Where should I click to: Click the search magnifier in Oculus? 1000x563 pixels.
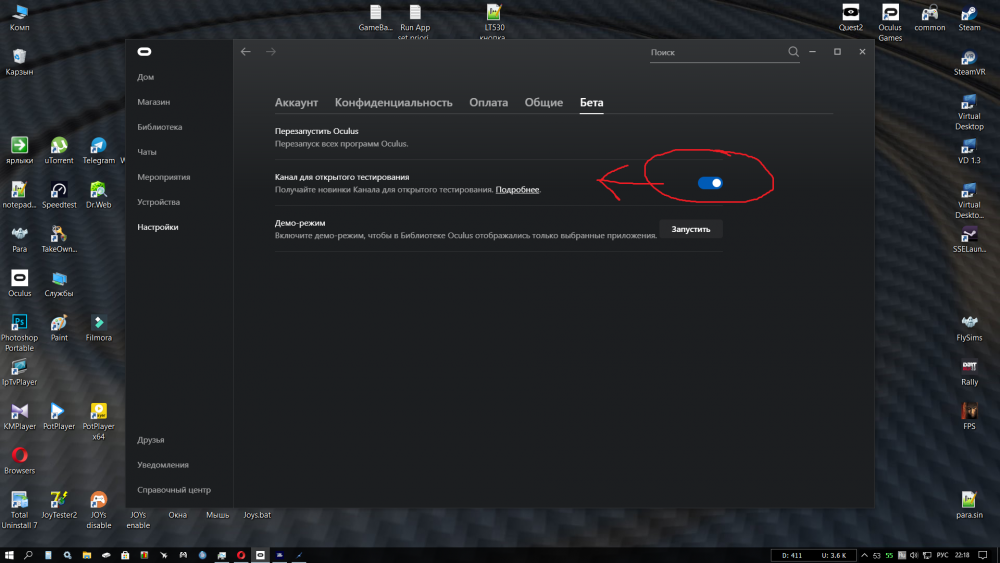(x=793, y=52)
